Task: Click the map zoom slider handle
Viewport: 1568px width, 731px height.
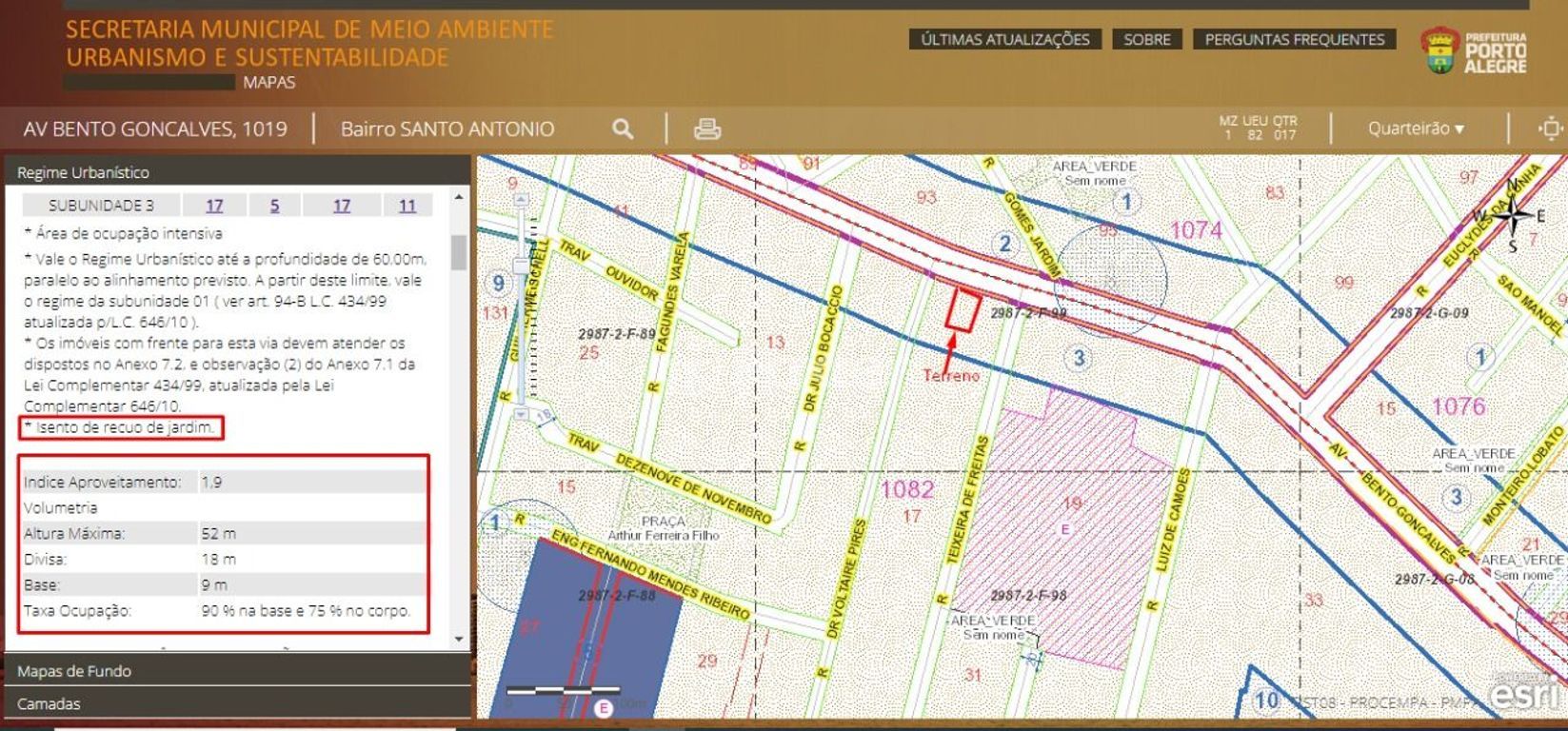Action: coord(521,266)
